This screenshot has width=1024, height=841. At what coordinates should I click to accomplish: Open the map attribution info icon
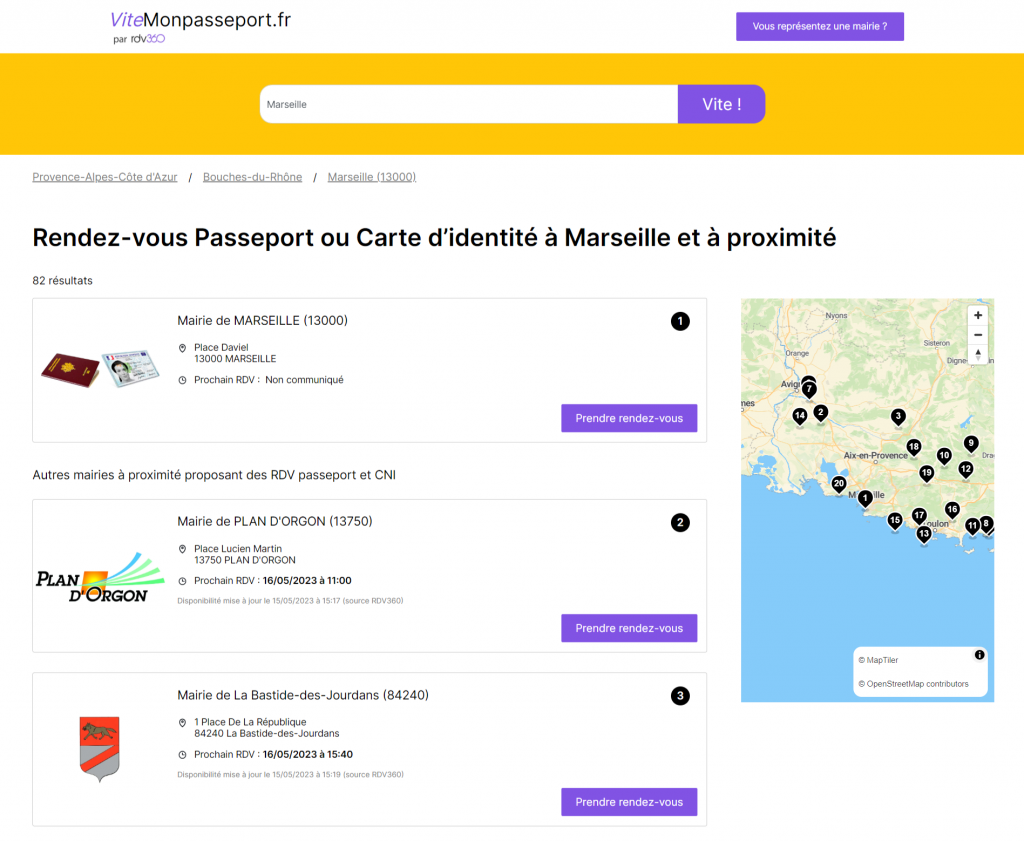[x=978, y=653]
